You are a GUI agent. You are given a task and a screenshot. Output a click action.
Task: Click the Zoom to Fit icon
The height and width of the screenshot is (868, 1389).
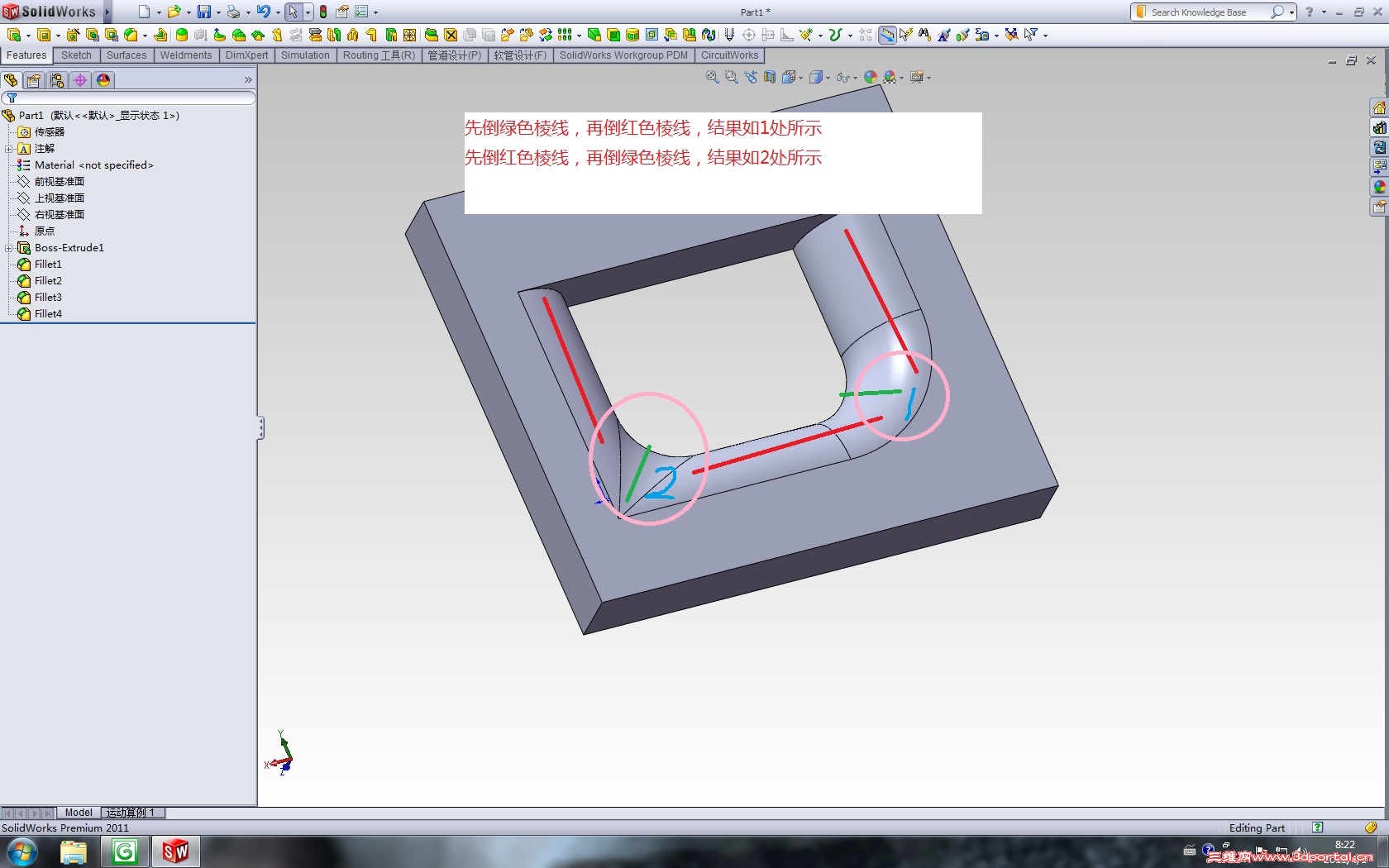coord(713,77)
